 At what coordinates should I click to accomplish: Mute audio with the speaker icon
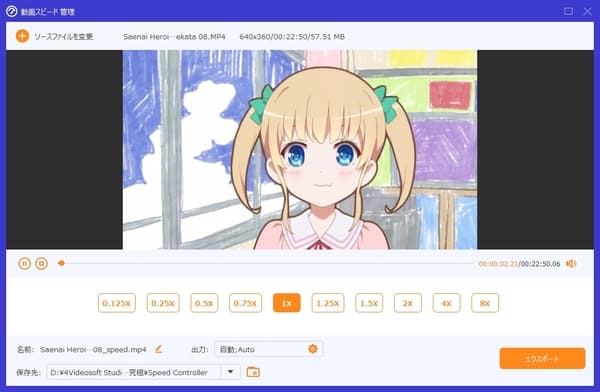pos(571,264)
